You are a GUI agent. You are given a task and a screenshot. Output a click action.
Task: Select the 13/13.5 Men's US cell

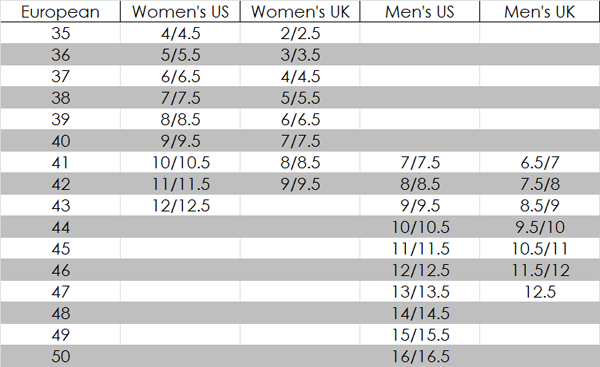click(420, 292)
